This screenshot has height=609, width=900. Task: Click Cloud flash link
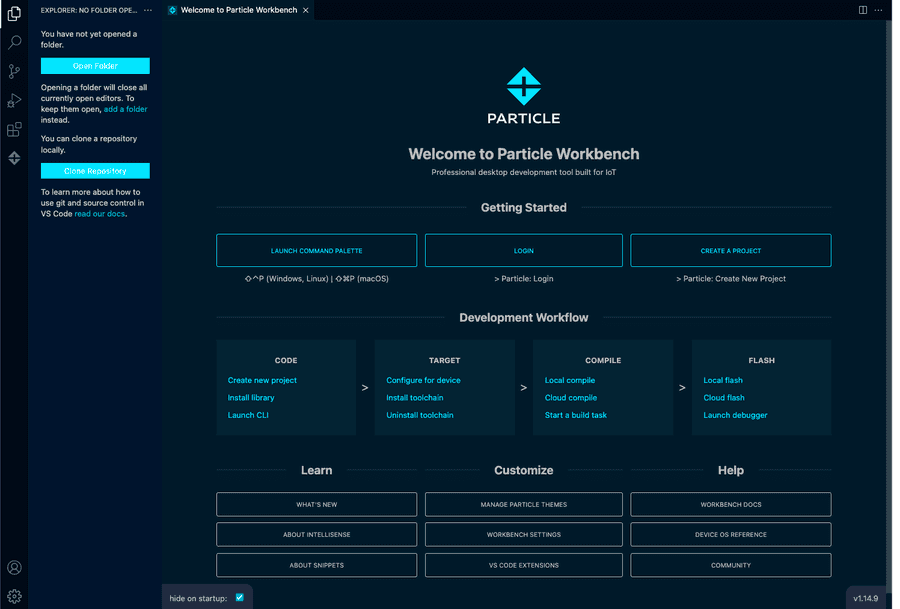coord(724,397)
